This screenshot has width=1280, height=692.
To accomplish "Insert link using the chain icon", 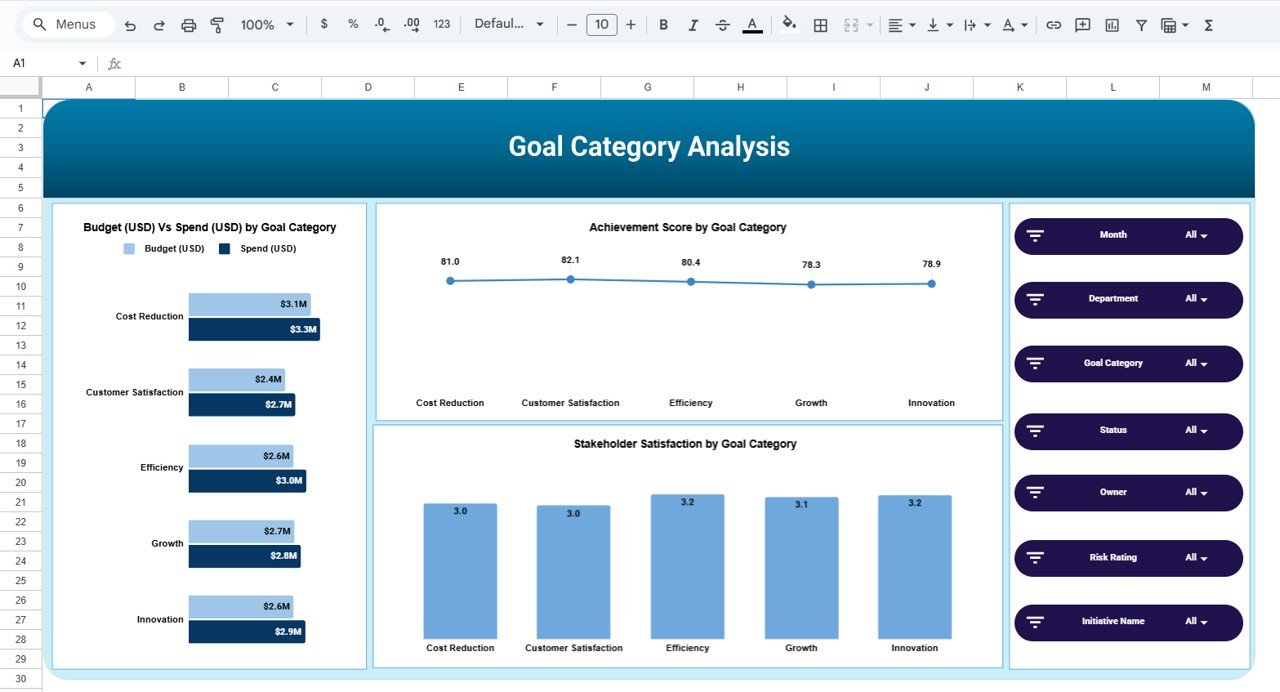I will click(x=1053, y=25).
